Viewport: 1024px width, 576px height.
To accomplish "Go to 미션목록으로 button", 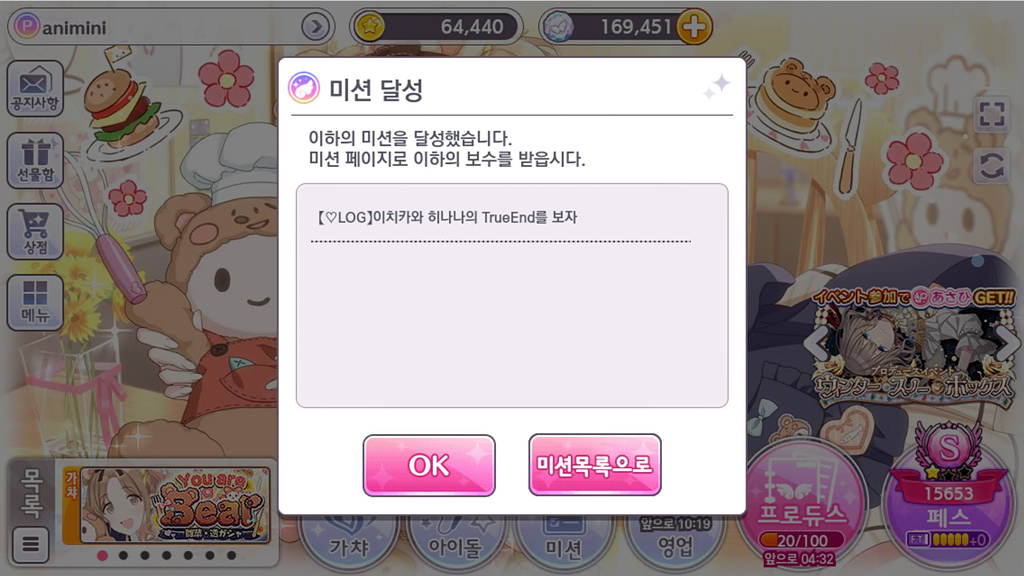I will (595, 464).
